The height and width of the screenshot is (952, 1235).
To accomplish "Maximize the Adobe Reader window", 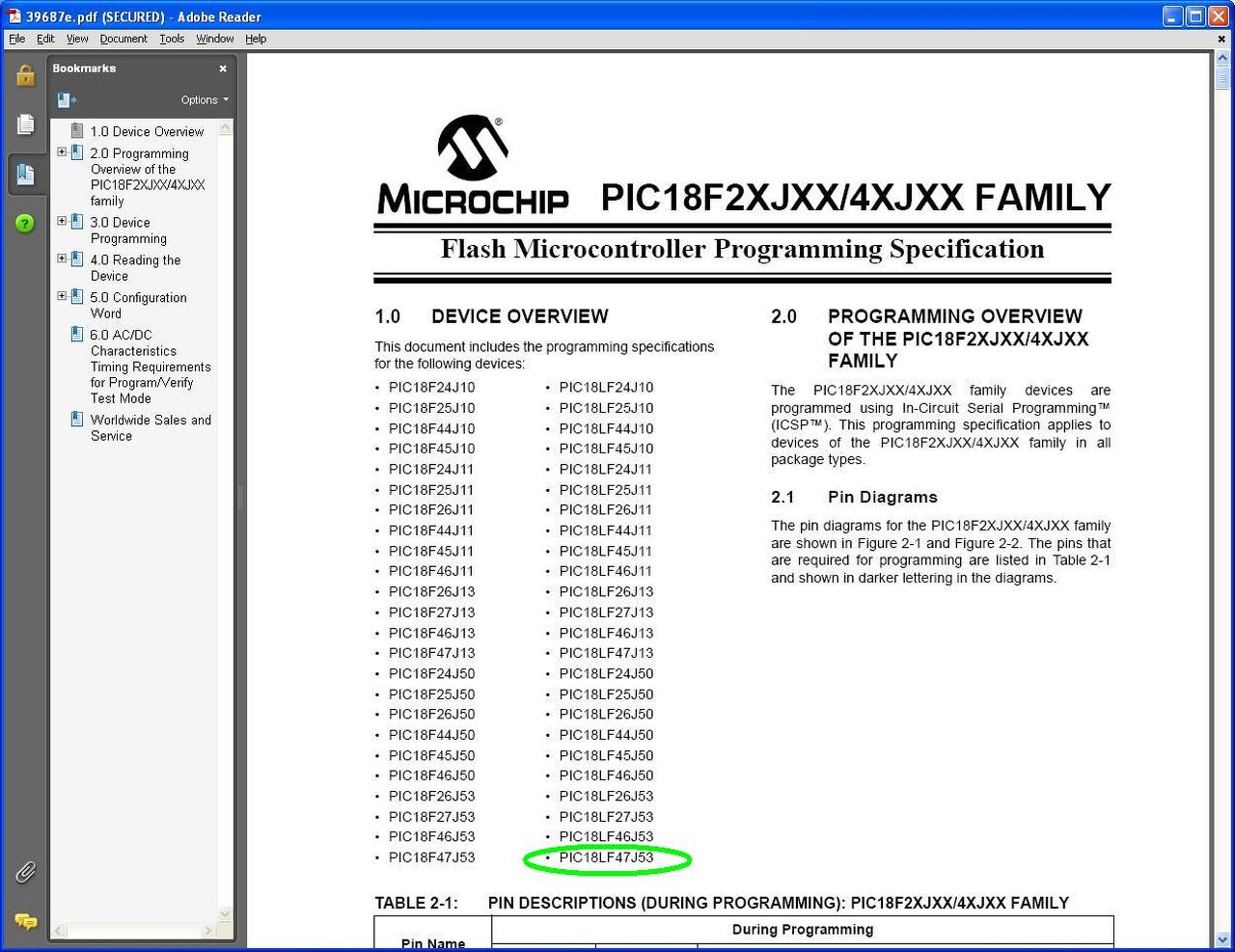I will pyautogui.click(x=1195, y=16).
